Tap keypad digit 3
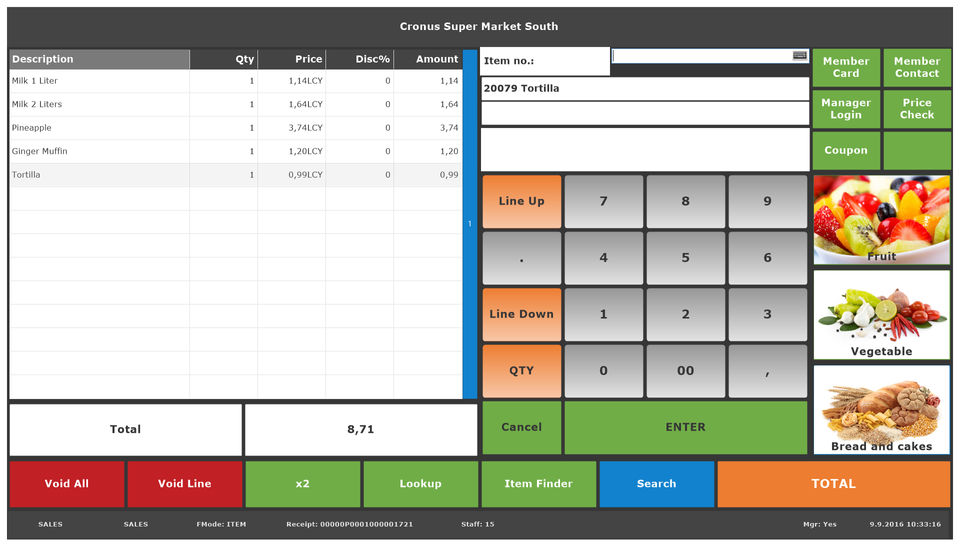Image resolution: width=960 pixels, height=549 pixels. pos(768,314)
